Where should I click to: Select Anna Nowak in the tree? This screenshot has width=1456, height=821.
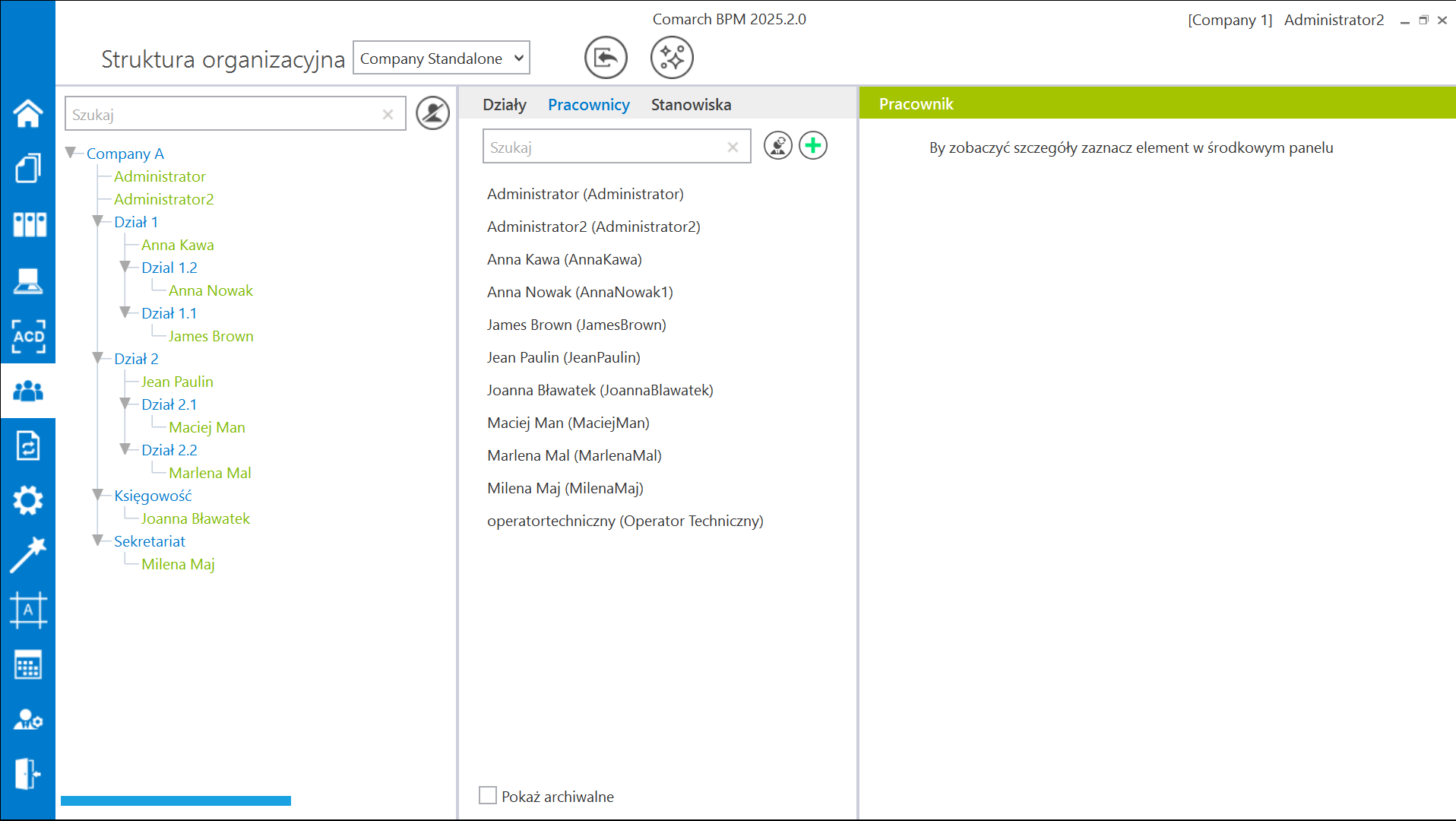210,290
